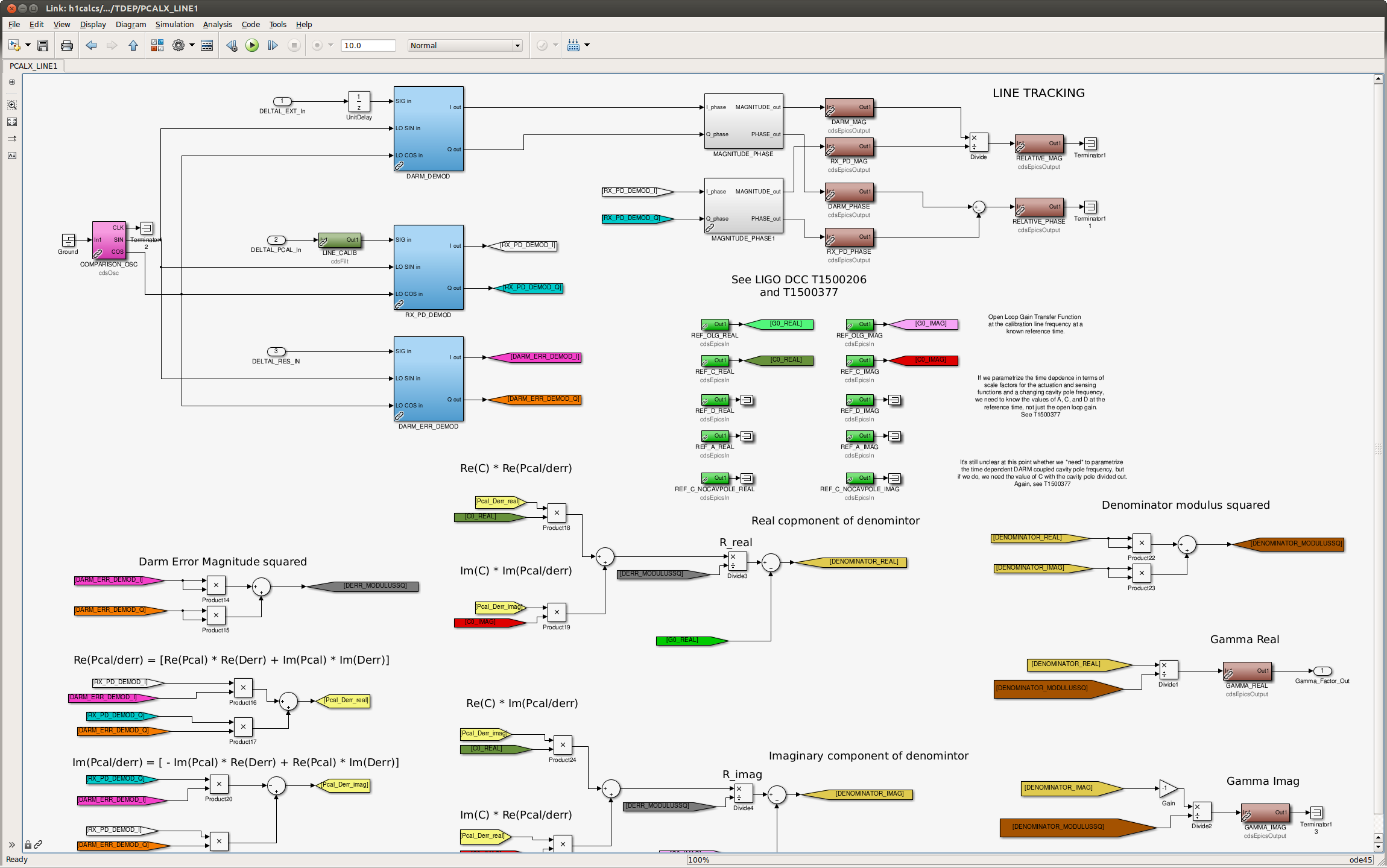Select the DARM_DEMOD block

coord(428,128)
